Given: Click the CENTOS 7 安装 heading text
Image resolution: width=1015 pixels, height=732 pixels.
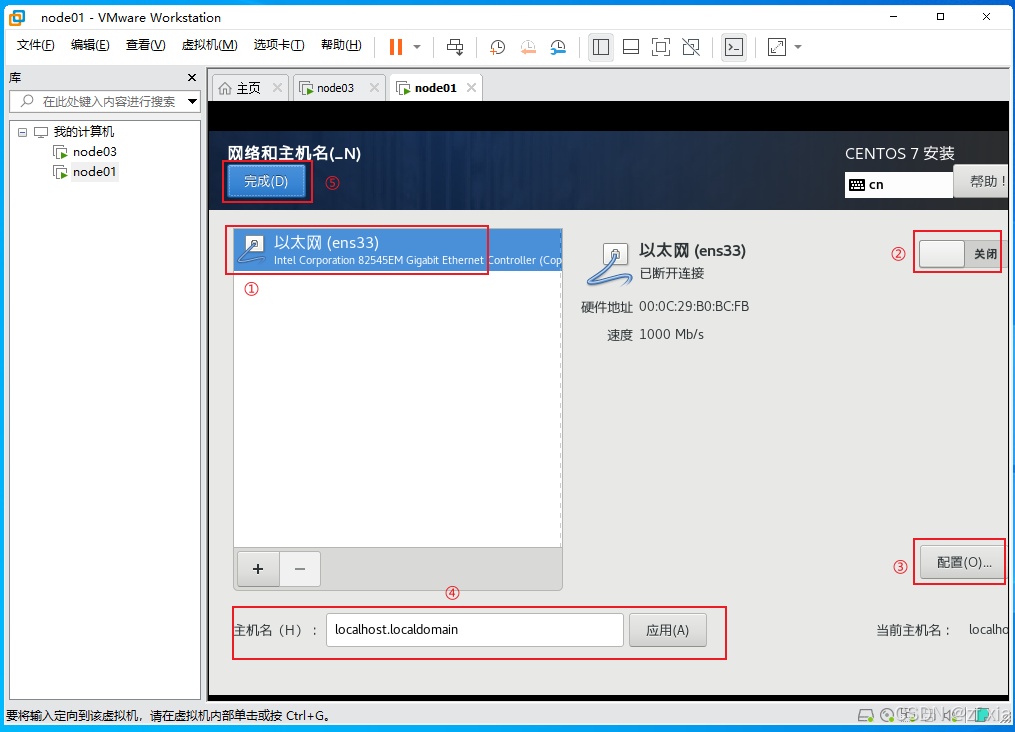Looking at the screenshot, I should click(900, 153).
